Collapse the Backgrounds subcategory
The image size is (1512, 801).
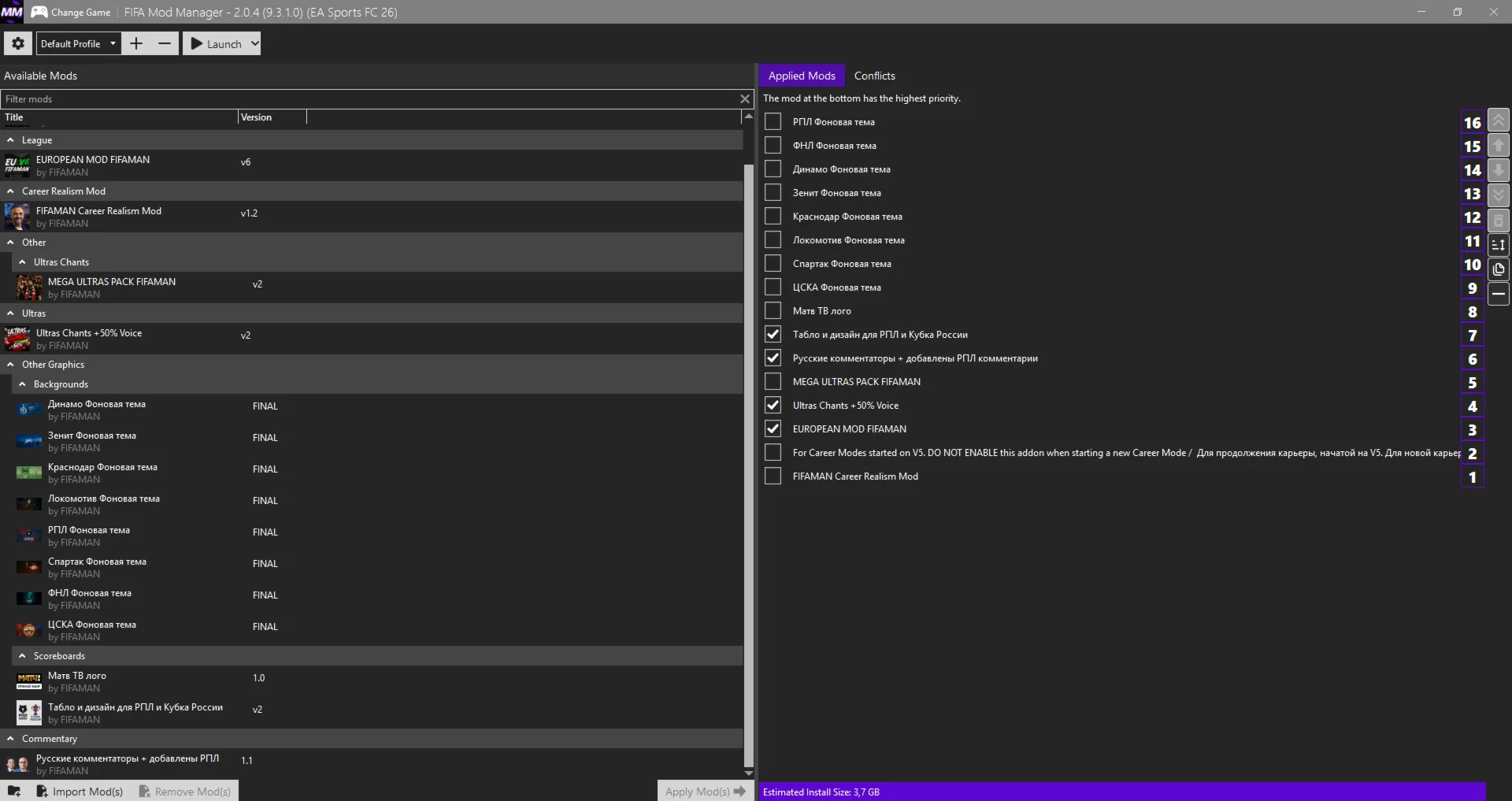pyautogui.click(x=22, y=384)
